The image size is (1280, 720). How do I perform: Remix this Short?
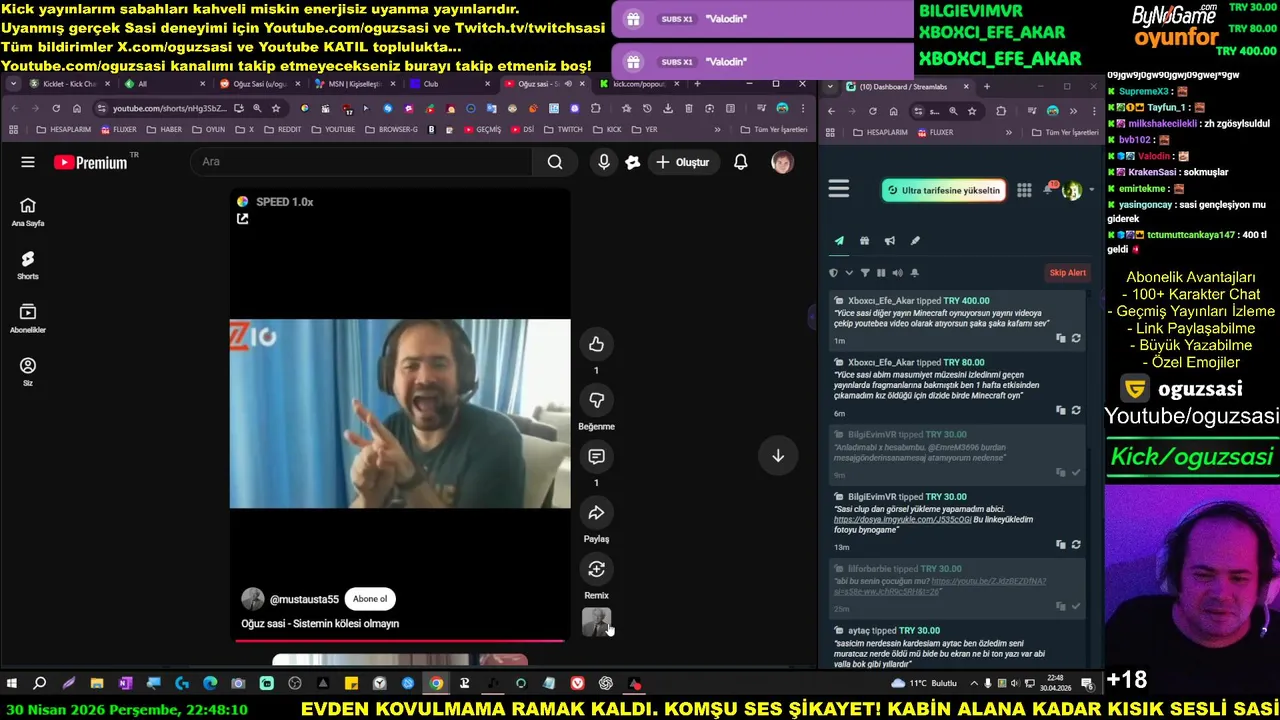click(597, 569)
